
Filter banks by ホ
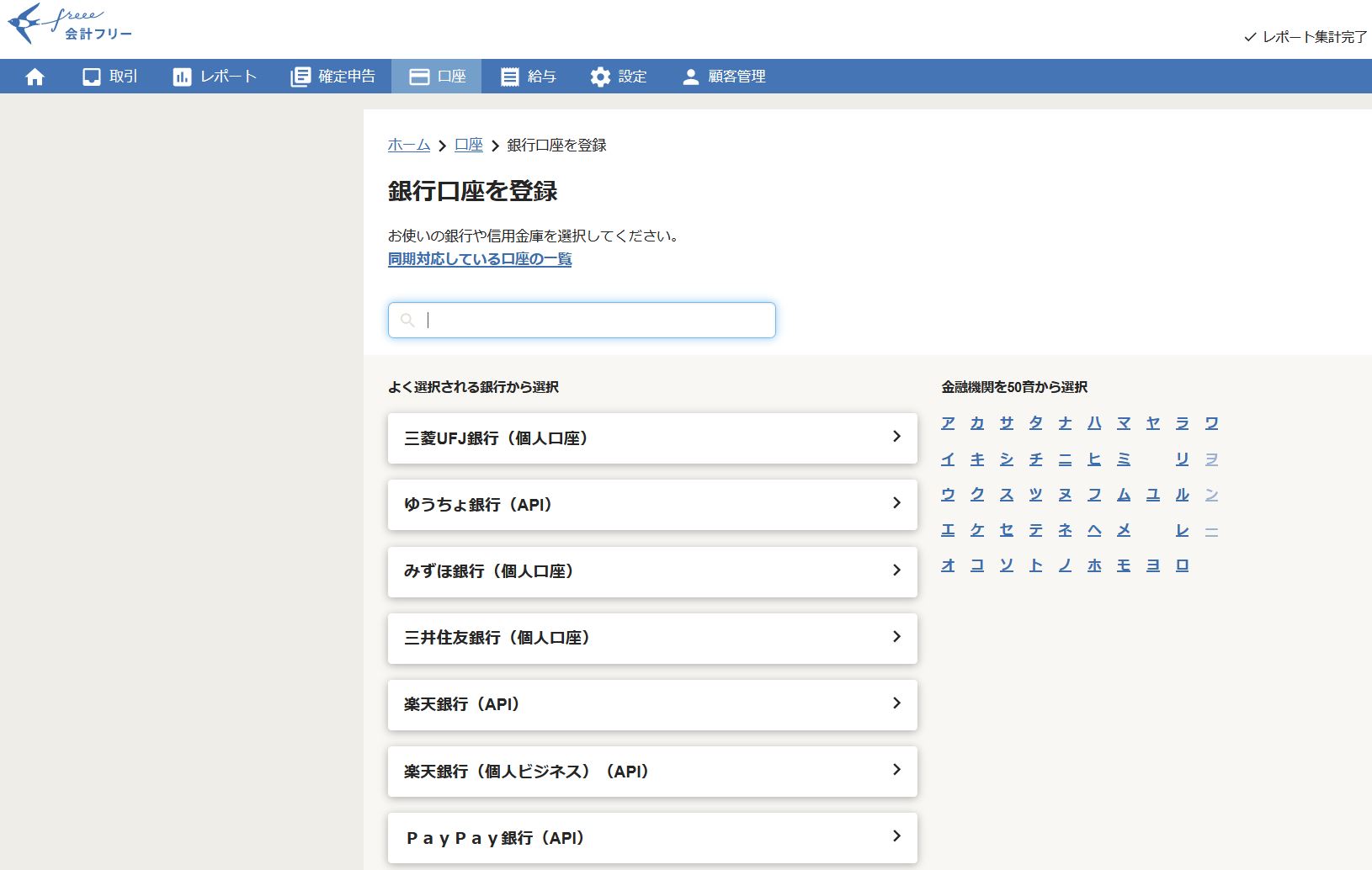pos(1094,565)
